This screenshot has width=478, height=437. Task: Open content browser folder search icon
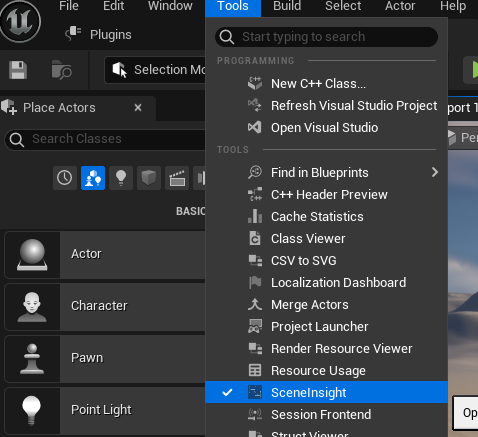coord(62,70)
